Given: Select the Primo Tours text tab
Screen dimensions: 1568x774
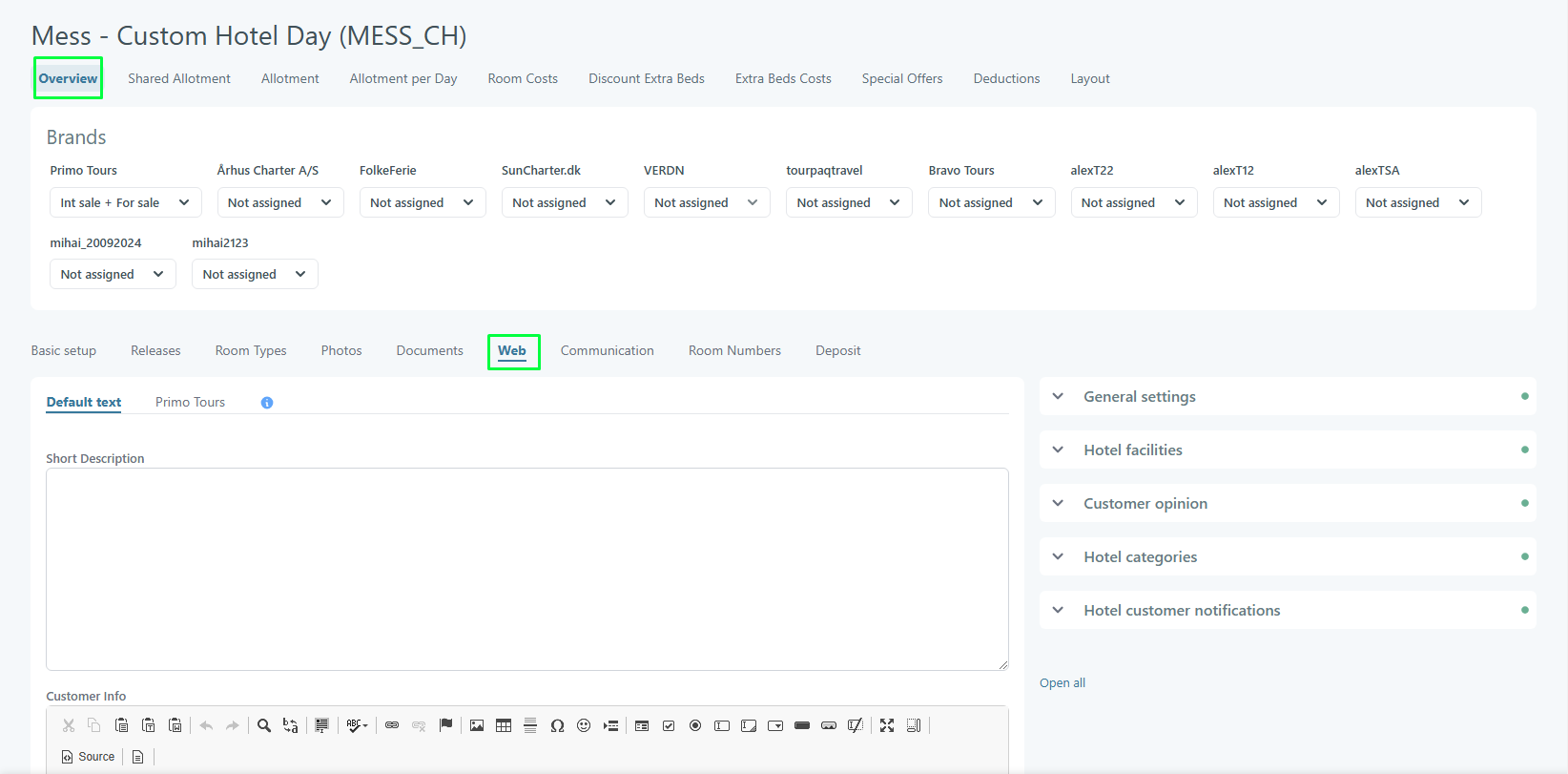Looking at the screenshot, I should (x=190, y=402).
